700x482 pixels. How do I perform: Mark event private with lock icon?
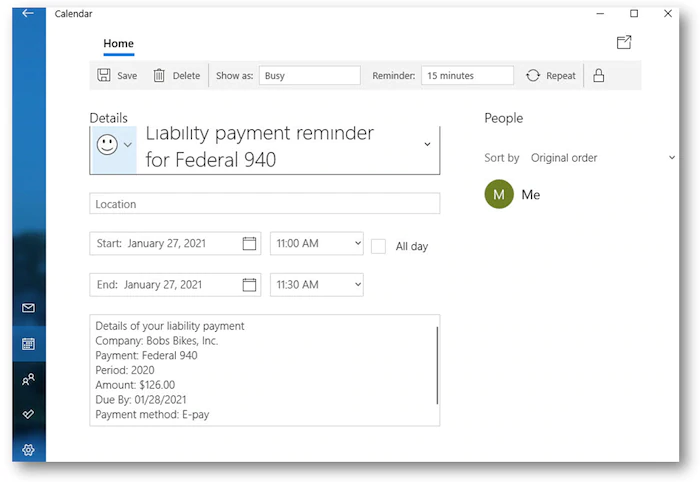599,75
